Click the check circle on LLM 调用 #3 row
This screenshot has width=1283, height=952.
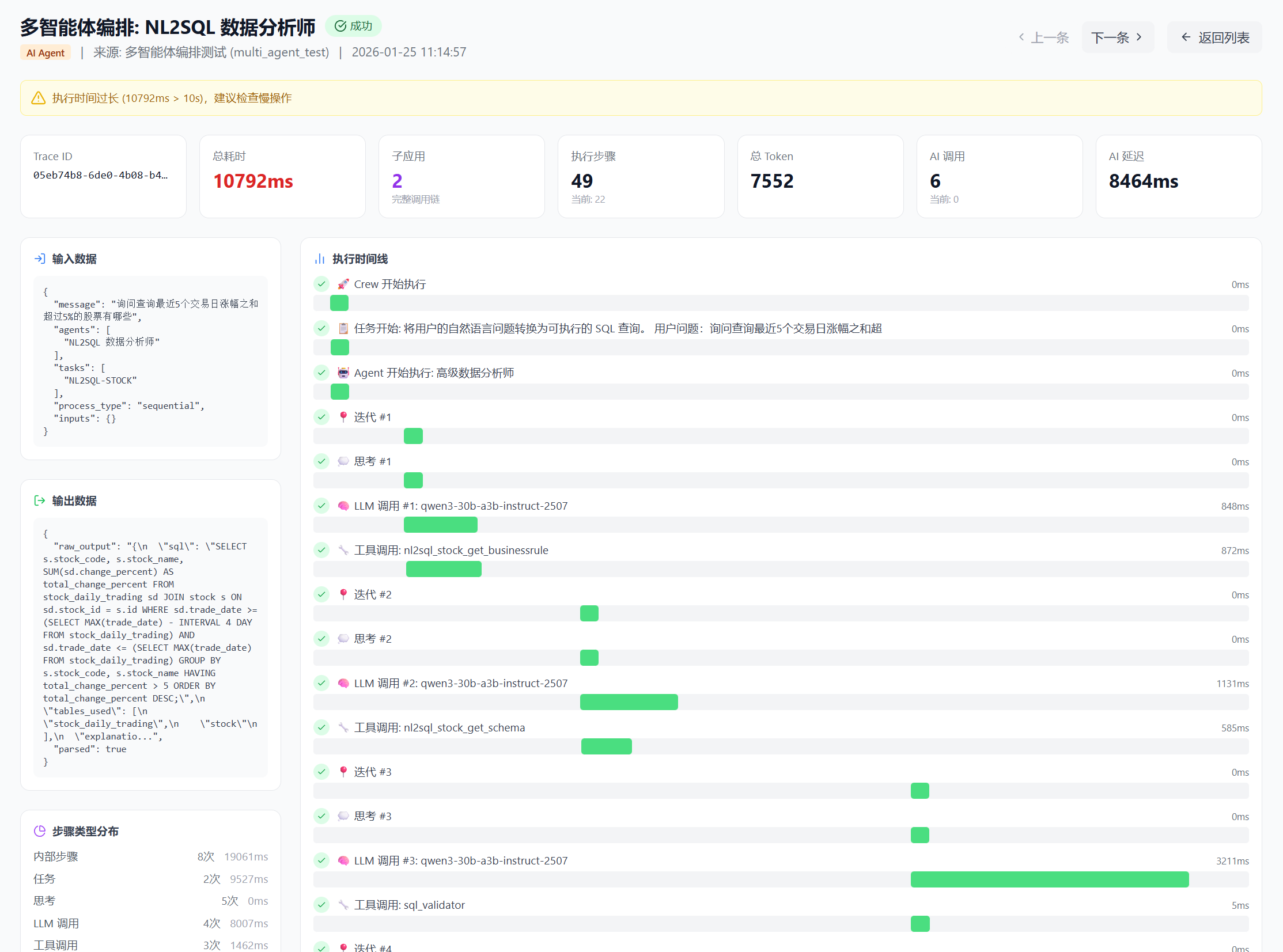pyautogui.click(x=321, y=860)
